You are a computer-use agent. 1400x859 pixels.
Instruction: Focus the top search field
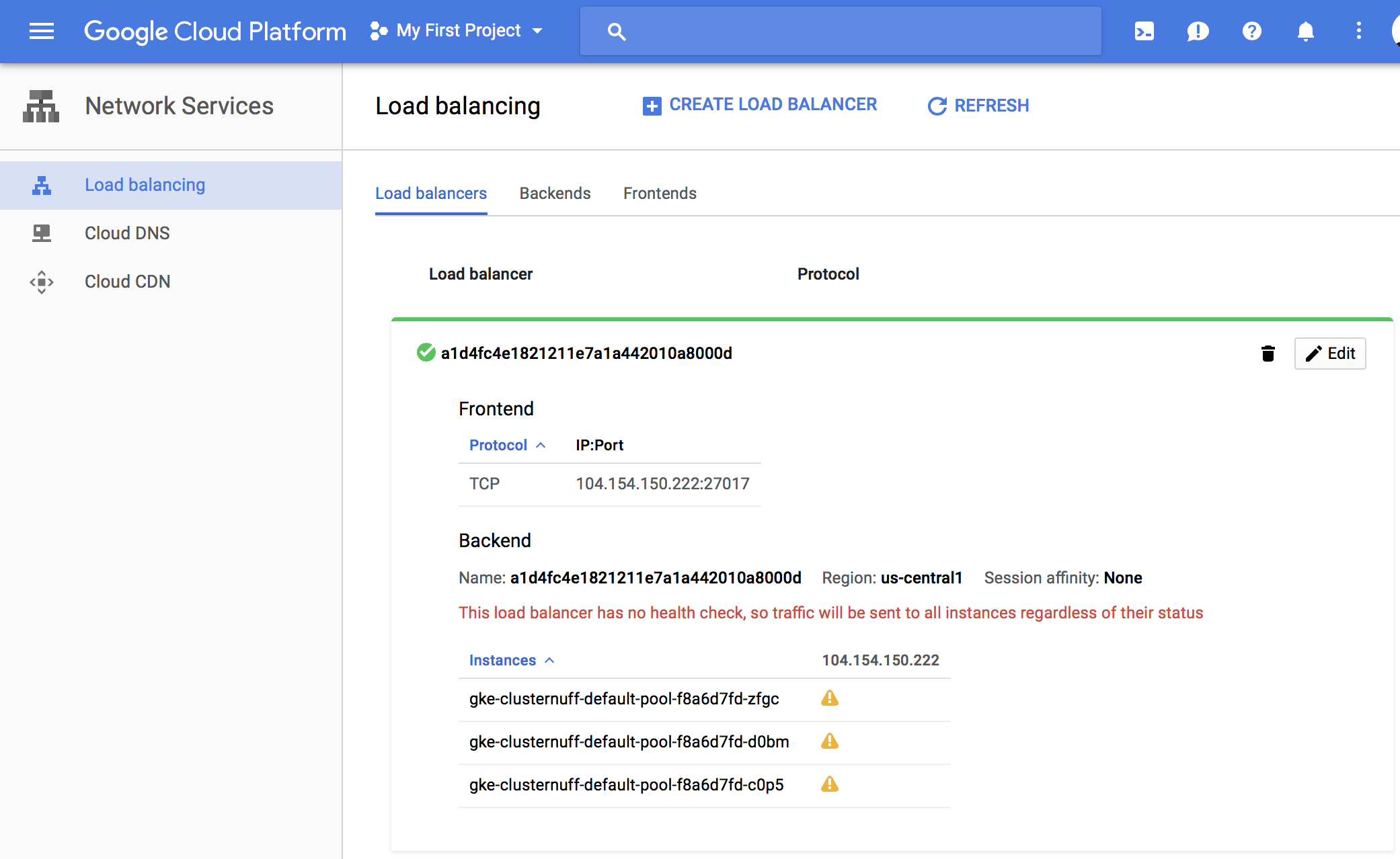pos(841,31)
